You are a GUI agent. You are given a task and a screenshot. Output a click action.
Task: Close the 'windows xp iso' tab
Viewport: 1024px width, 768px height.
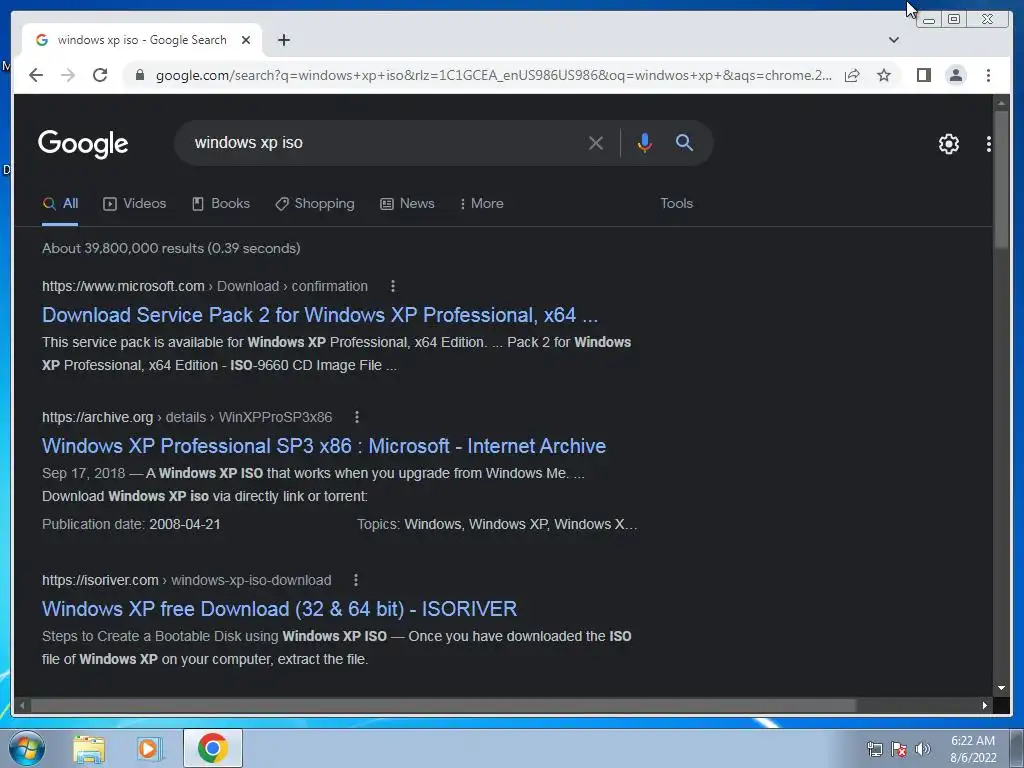coord(246,40)
